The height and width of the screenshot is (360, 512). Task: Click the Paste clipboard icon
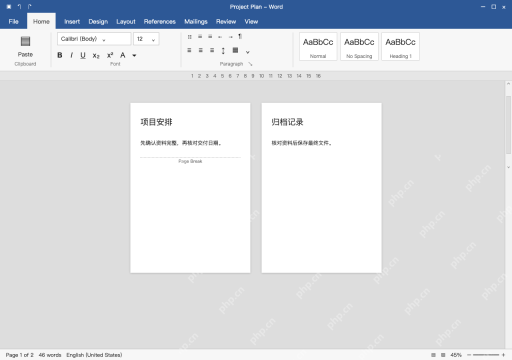click(25, 41)
